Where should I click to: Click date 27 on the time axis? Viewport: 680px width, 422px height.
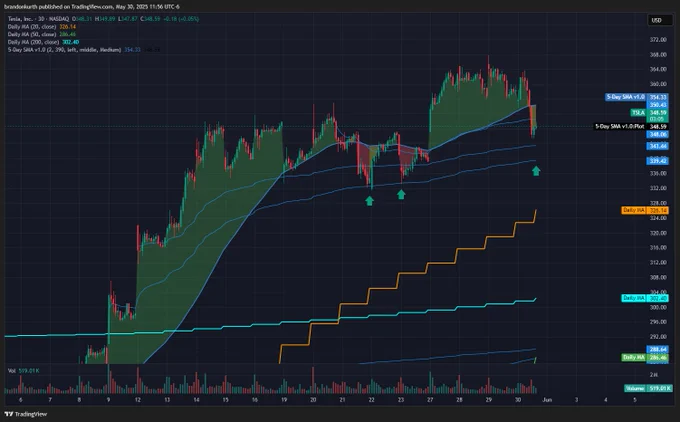point(430,400)
